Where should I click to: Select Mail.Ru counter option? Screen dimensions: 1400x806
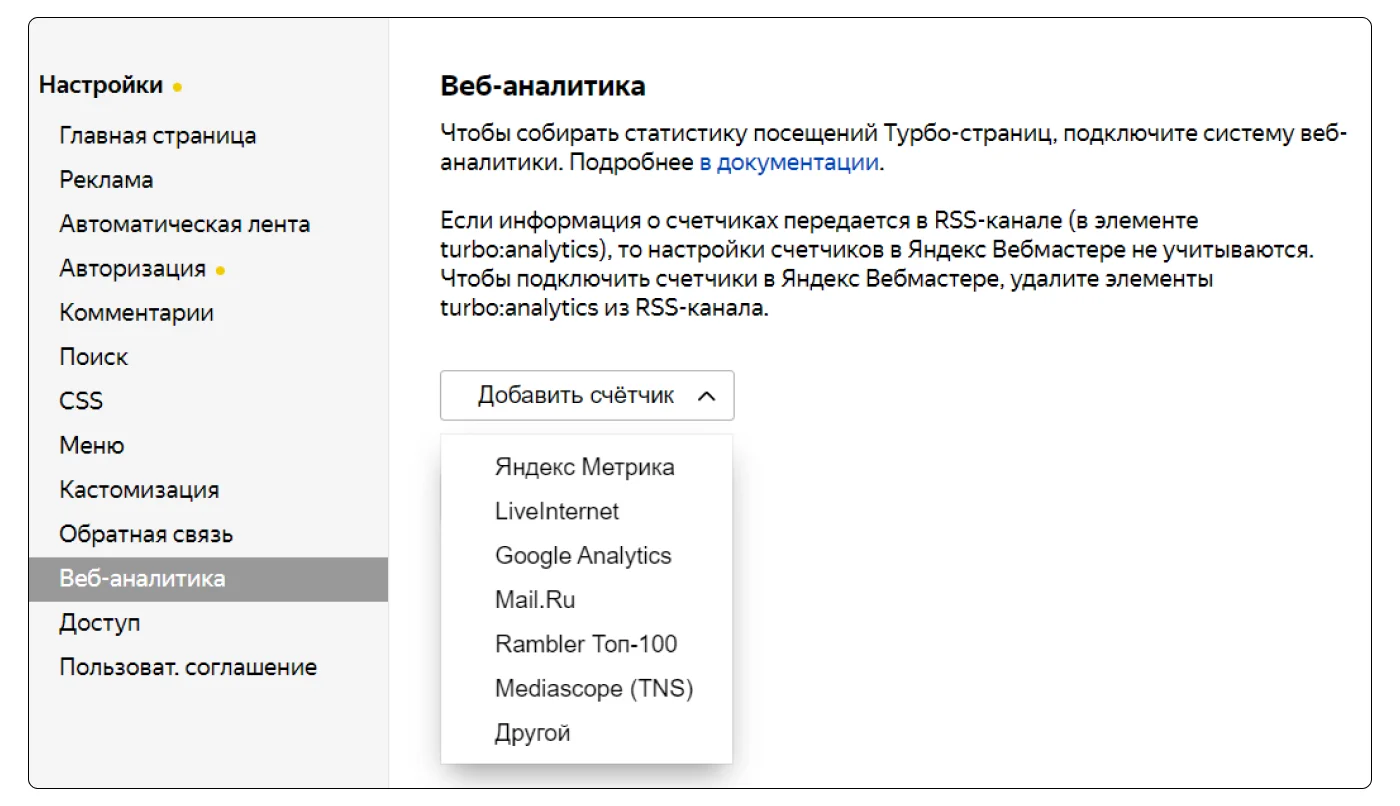coord(535,600)
